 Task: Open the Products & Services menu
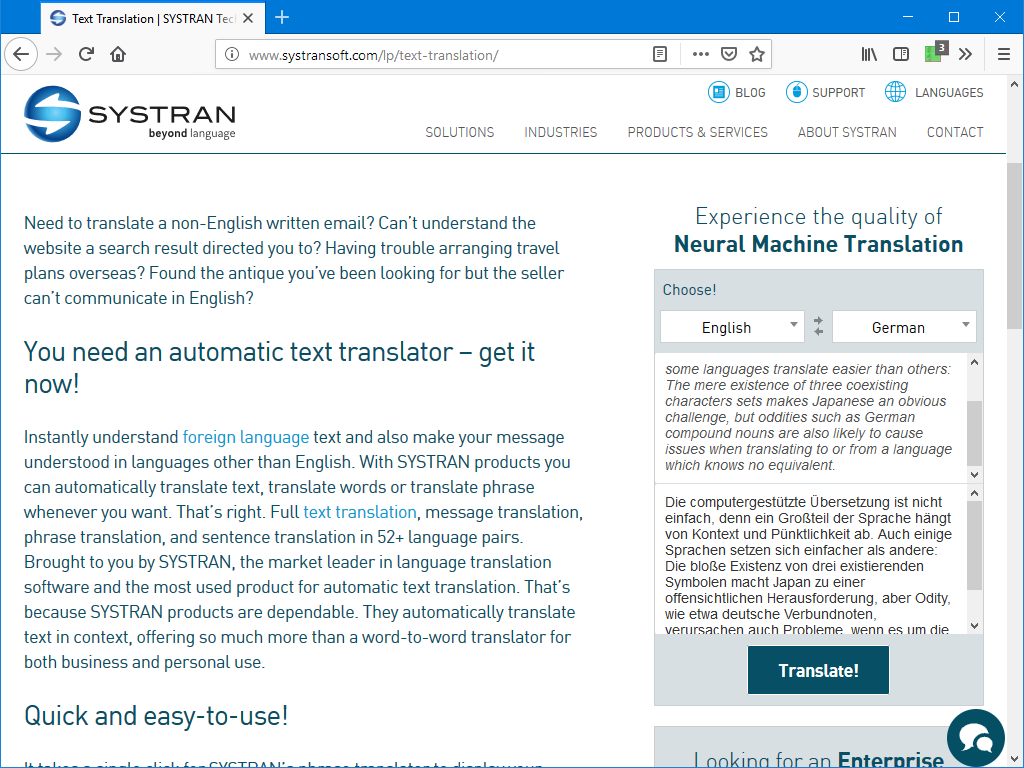point(697,132)
